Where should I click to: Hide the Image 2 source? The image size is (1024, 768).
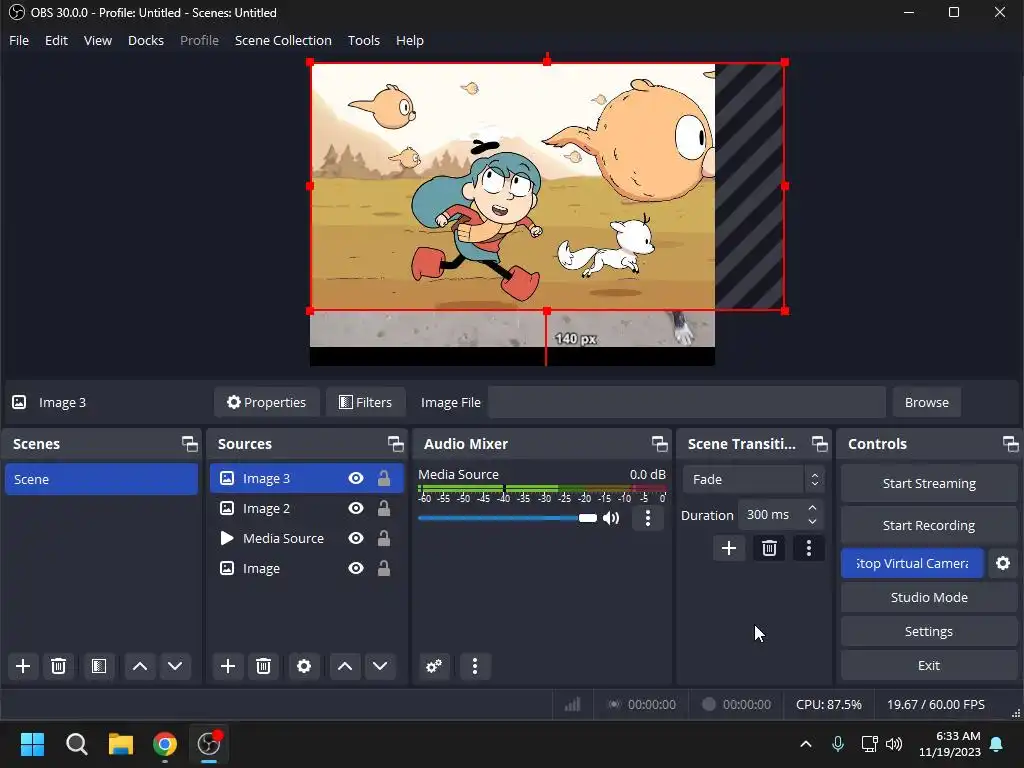[356, 508]
